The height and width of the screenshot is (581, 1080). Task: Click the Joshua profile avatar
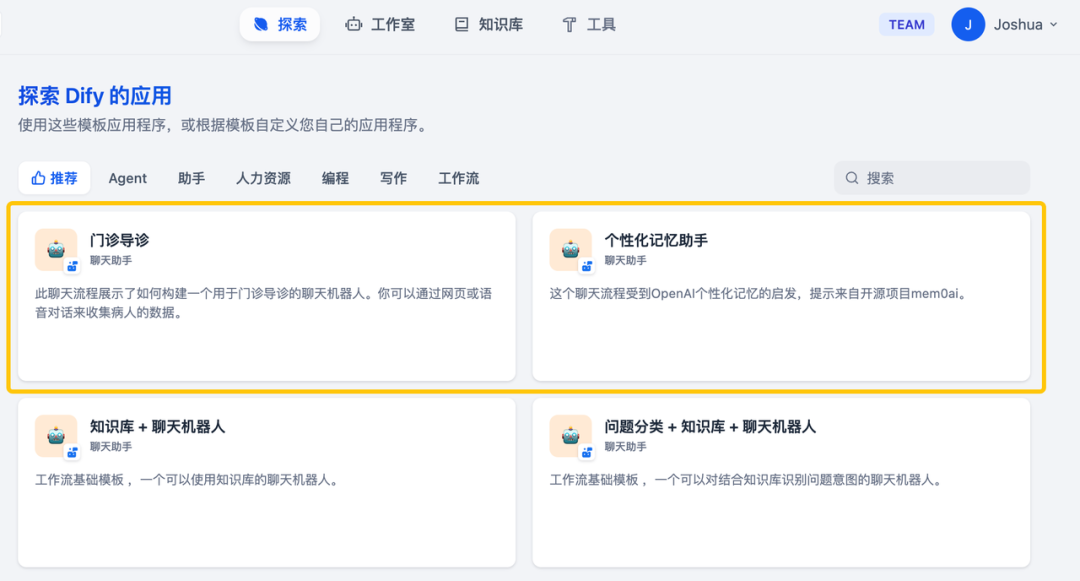(x=967, y=24)
